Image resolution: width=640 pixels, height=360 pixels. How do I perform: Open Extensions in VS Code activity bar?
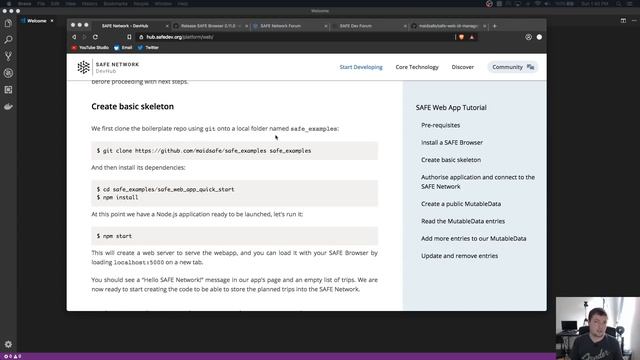(x=8, y=90)
